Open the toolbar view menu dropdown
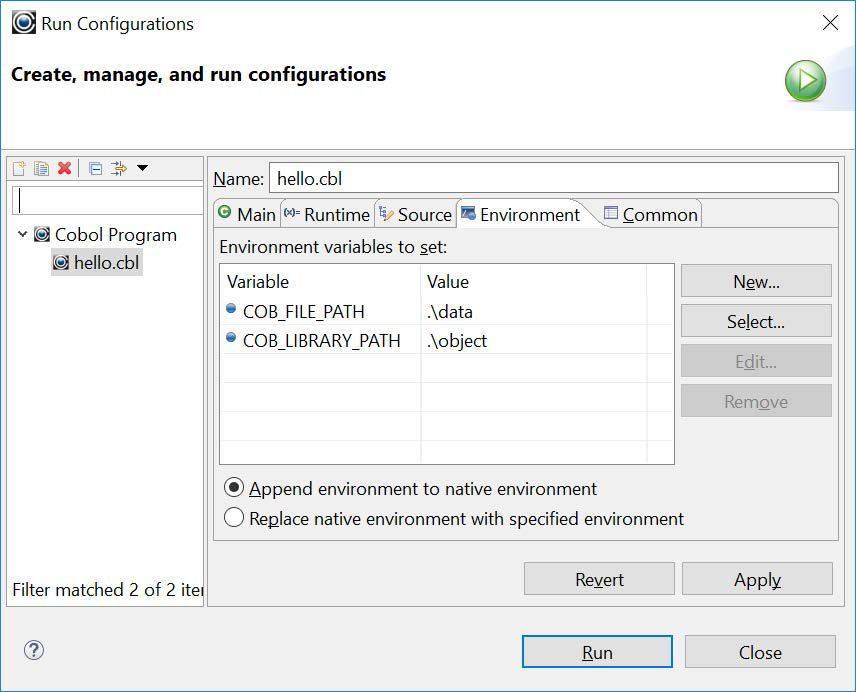The height and width of the screenshot is (692, 856). 142,168
